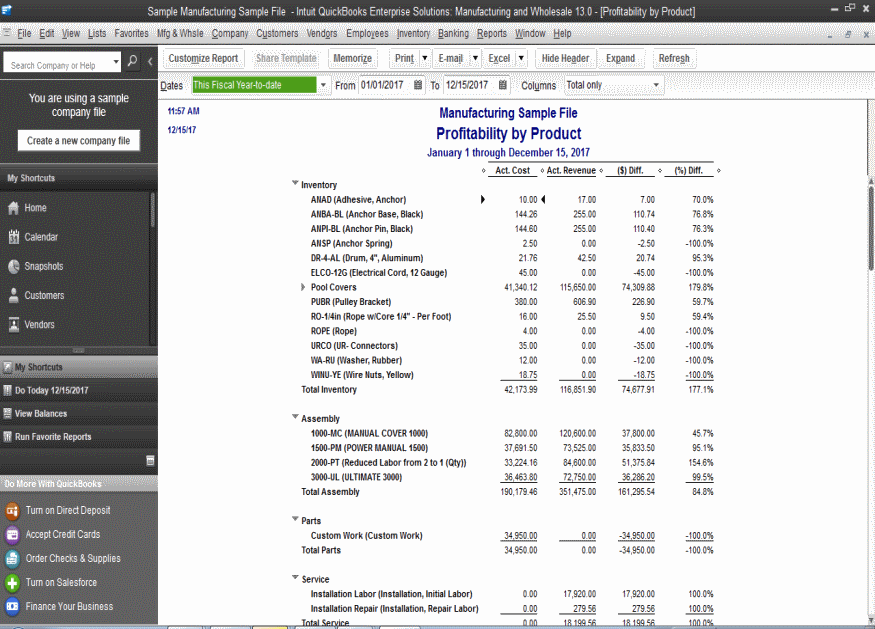Screen dimensions: 875x629
Task: Click the Act. Cost column header
Action: pos(512,170)
